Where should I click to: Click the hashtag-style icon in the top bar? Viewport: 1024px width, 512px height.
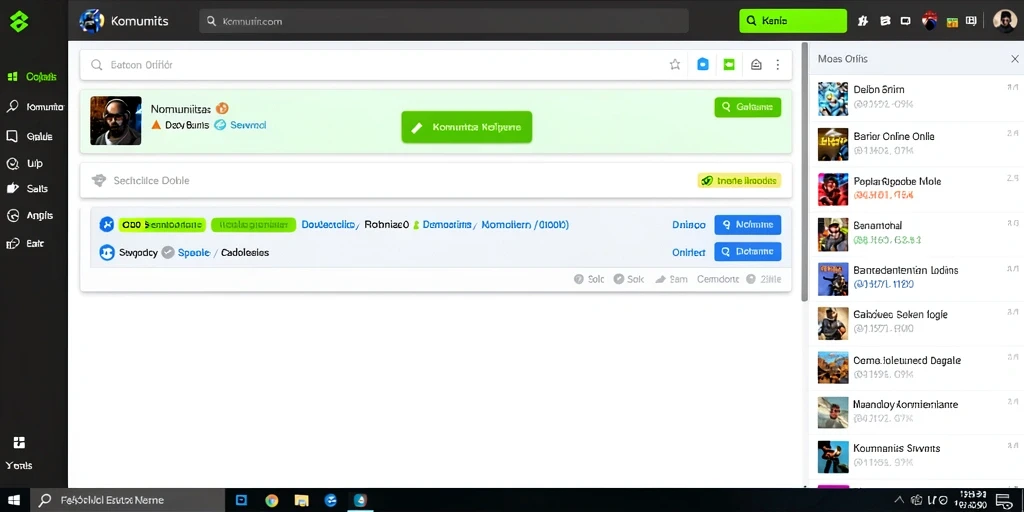click(x=863, y=21)
